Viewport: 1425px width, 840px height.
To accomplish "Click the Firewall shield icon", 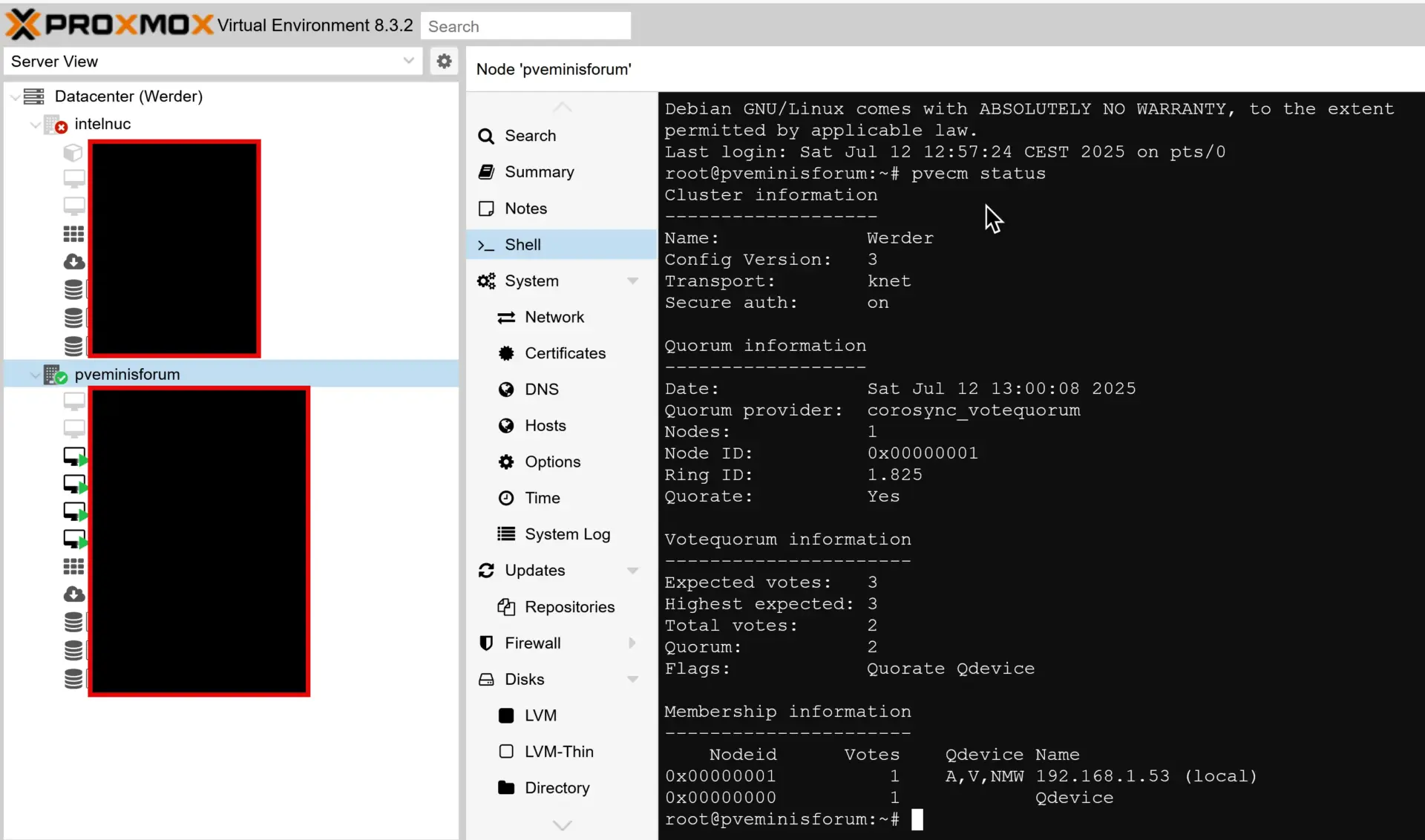I will (486, 643).
